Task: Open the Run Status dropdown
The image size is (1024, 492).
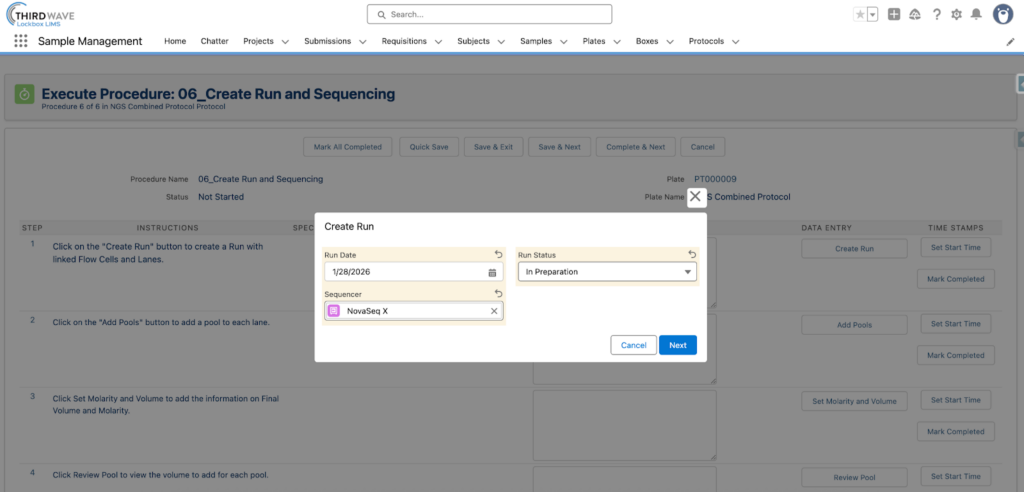Action: (x=607, y=272)
